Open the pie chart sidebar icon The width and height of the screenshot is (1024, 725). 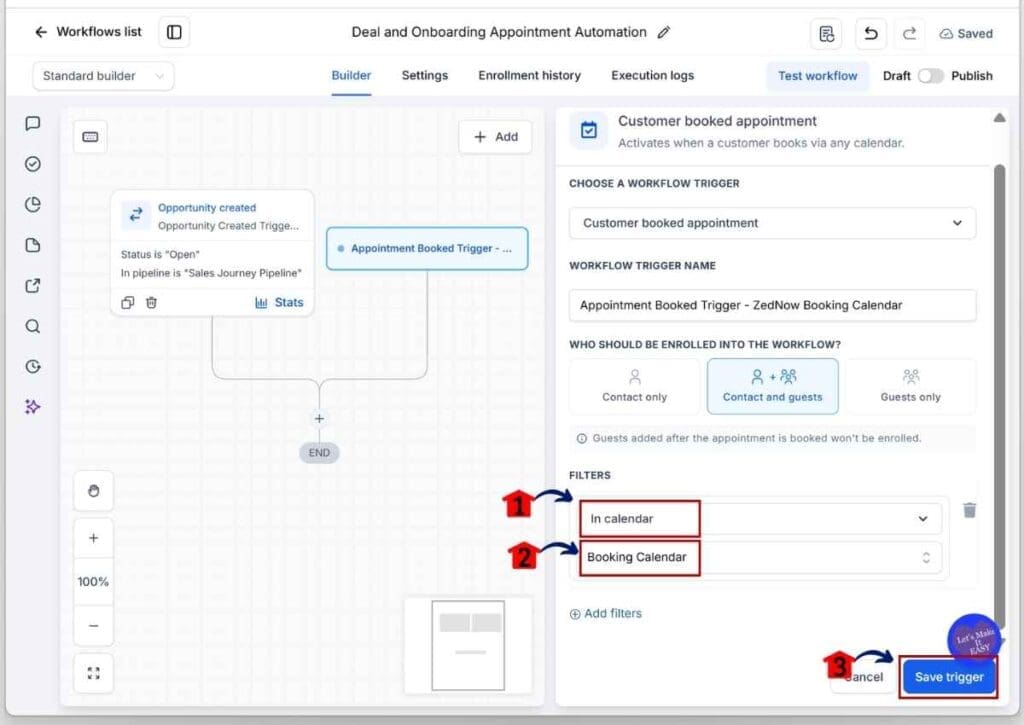(33, 204)
